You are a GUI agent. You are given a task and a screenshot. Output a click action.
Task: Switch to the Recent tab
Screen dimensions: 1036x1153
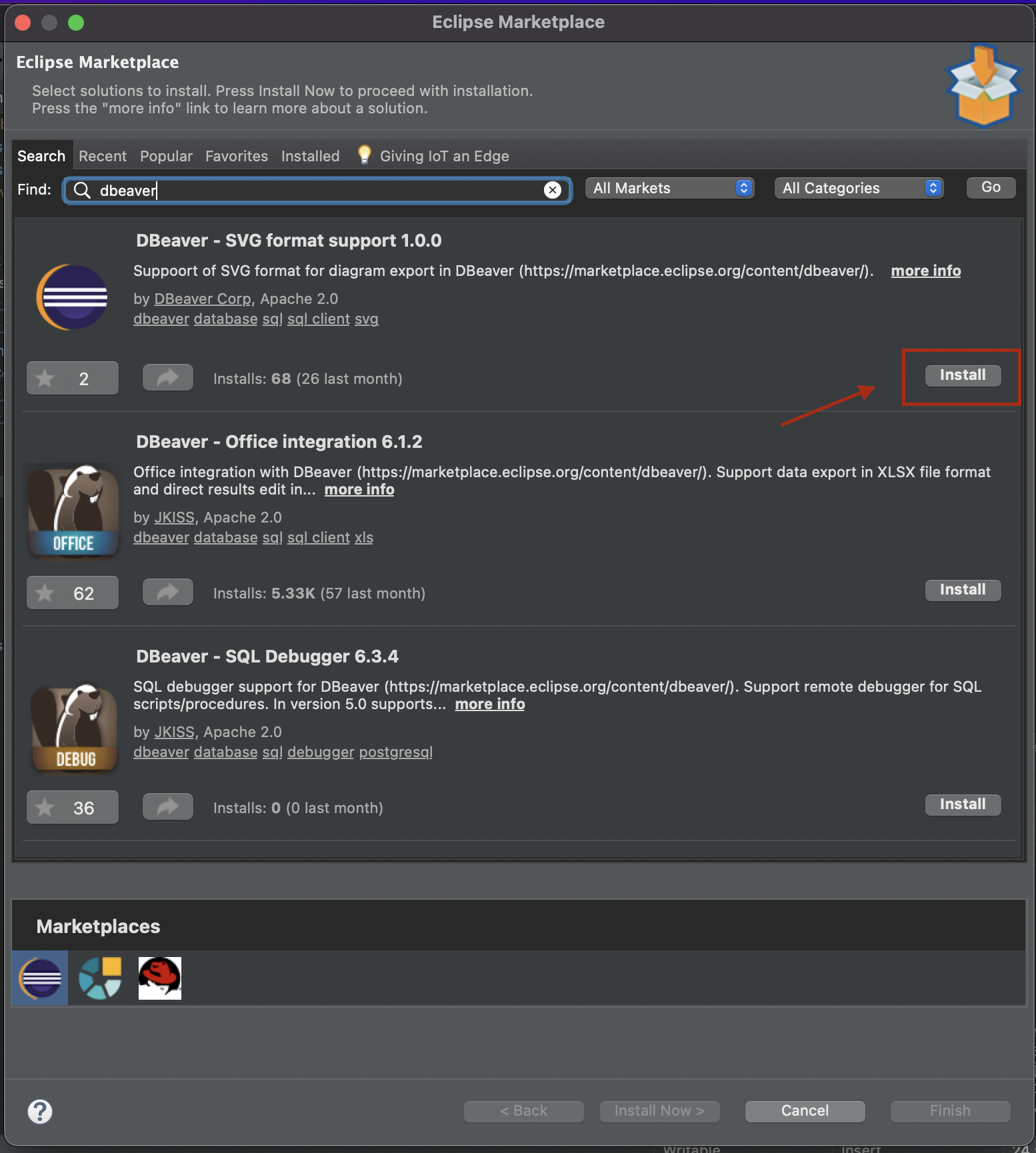coord(103,156)
